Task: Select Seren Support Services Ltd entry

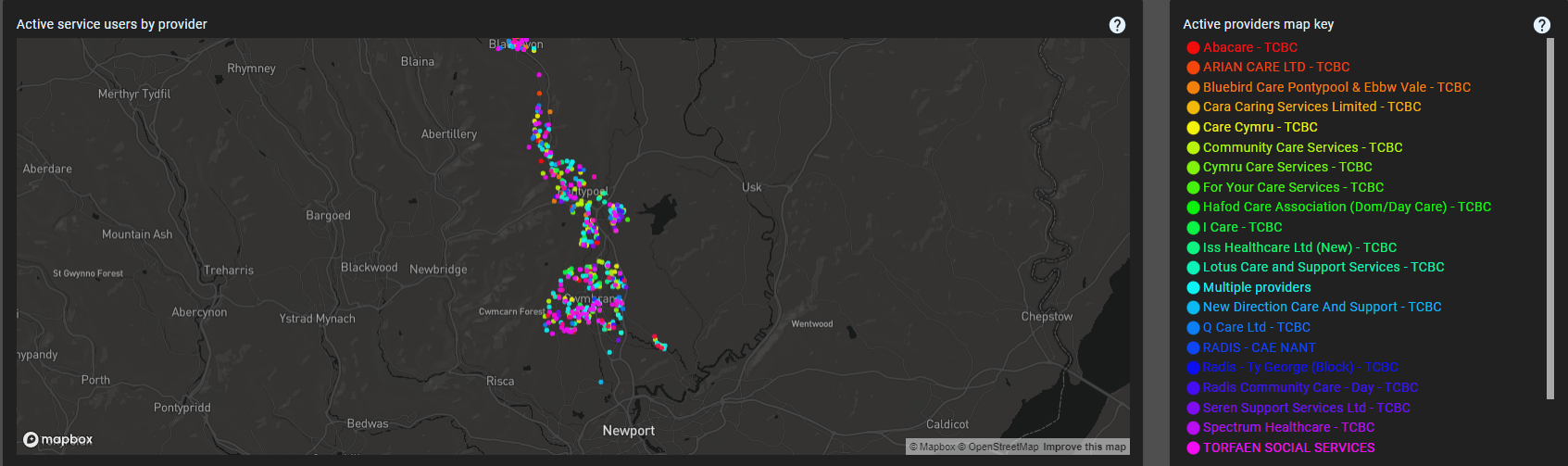Action: 1306,408
